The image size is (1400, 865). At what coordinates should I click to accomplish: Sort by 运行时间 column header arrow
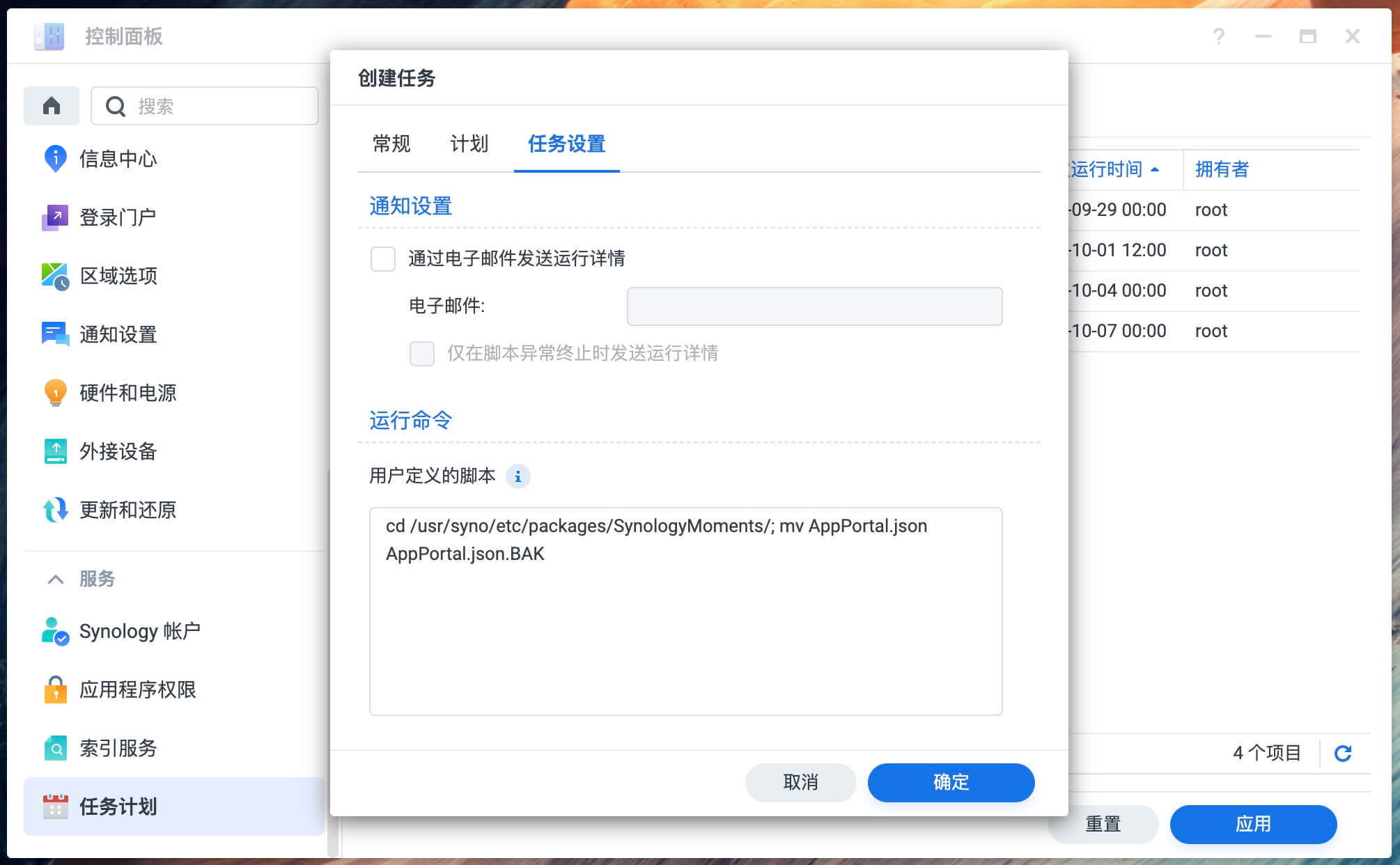tap(1155, 169)
